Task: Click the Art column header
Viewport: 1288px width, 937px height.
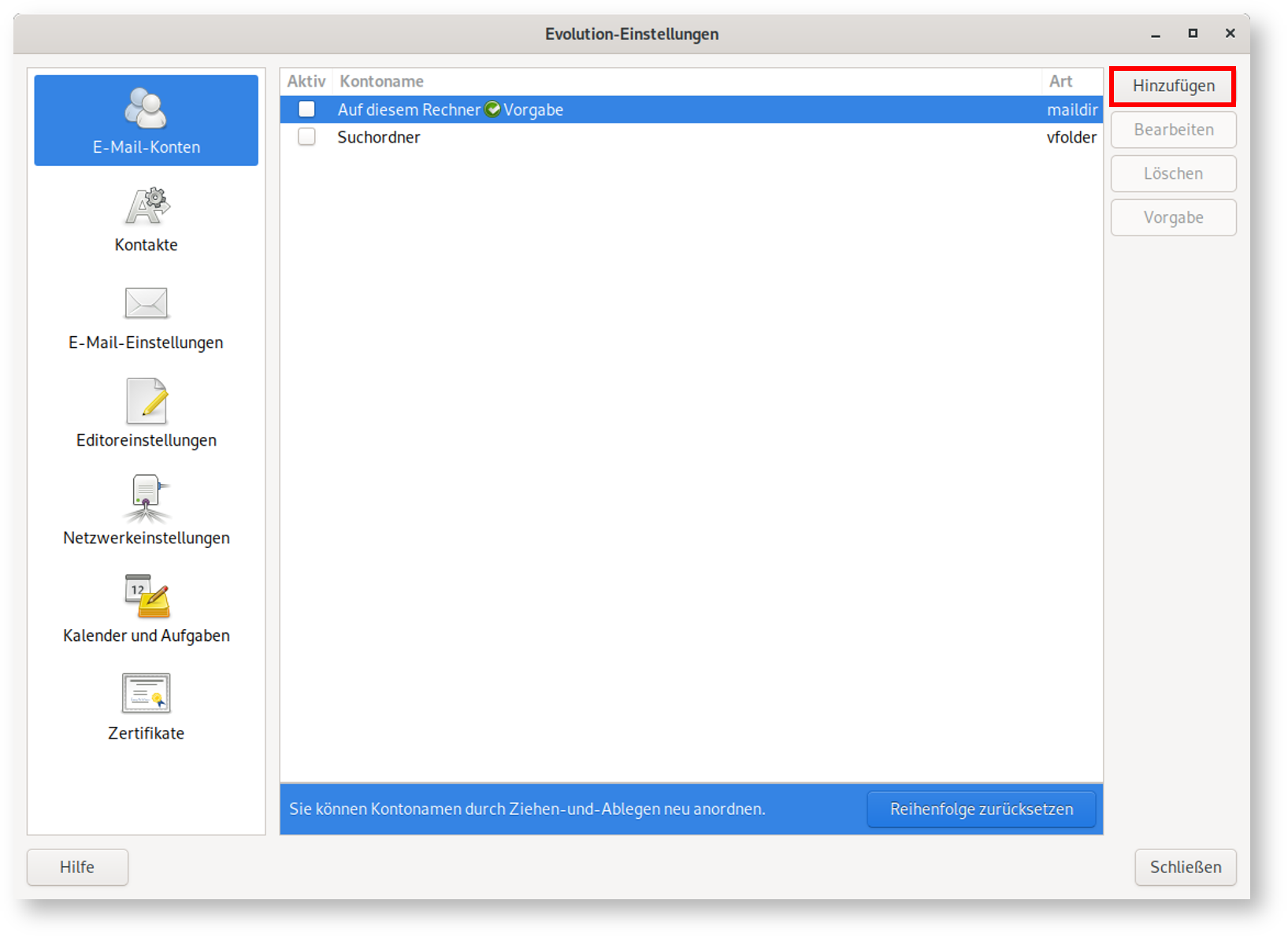Action: click(1060, 81)
